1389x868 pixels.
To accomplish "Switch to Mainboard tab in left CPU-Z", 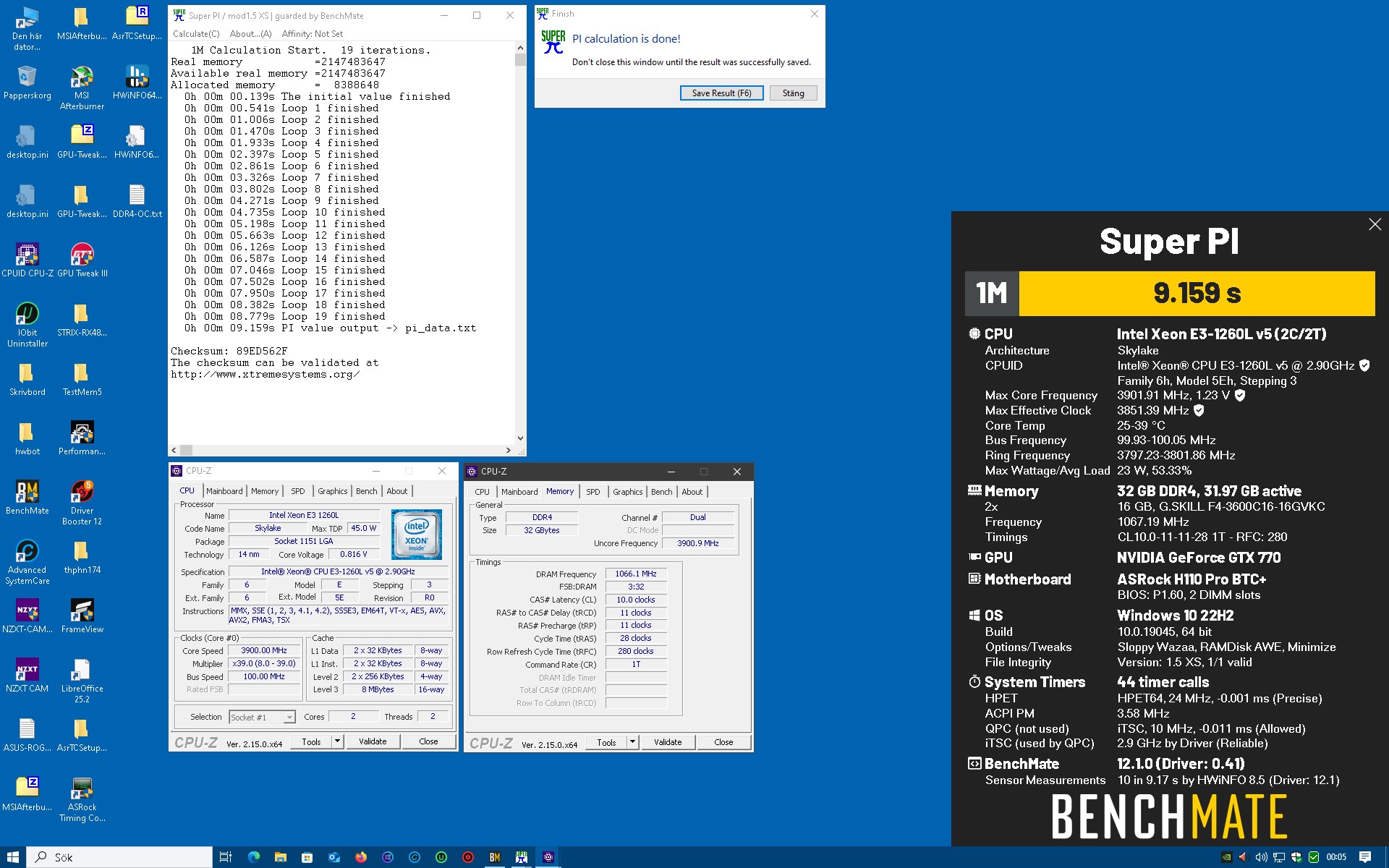I will pos(224,491).
